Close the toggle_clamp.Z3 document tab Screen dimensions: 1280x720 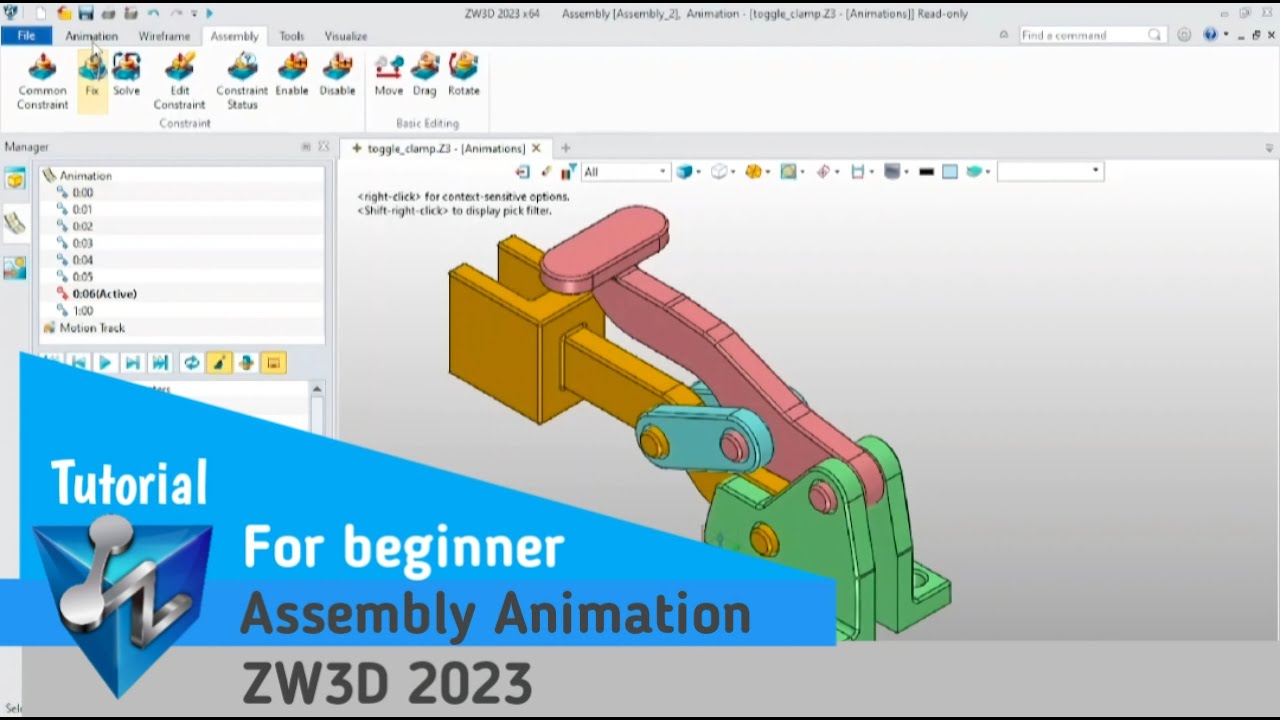536,148
